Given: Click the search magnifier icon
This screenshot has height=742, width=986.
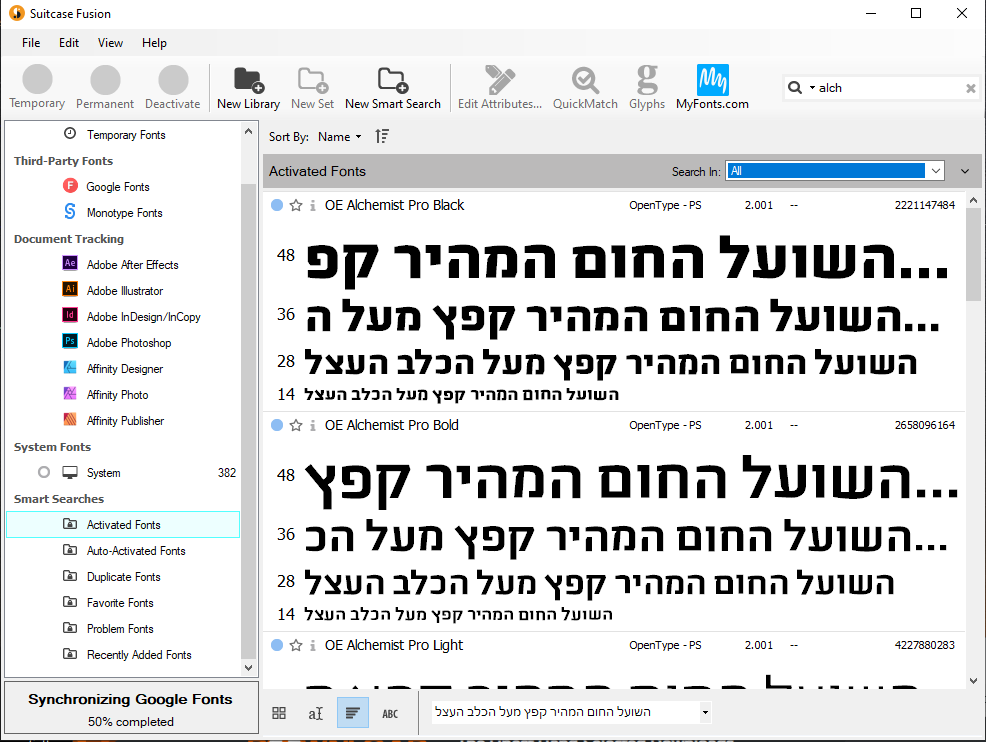Looking at the screenshot, I should pos(795,88).
